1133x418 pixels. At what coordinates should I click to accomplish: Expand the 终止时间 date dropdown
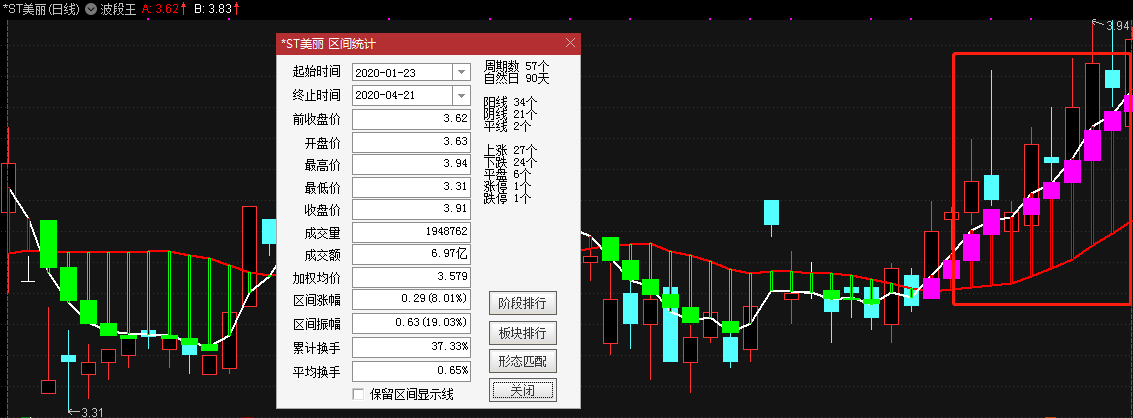tap(461, 95)
